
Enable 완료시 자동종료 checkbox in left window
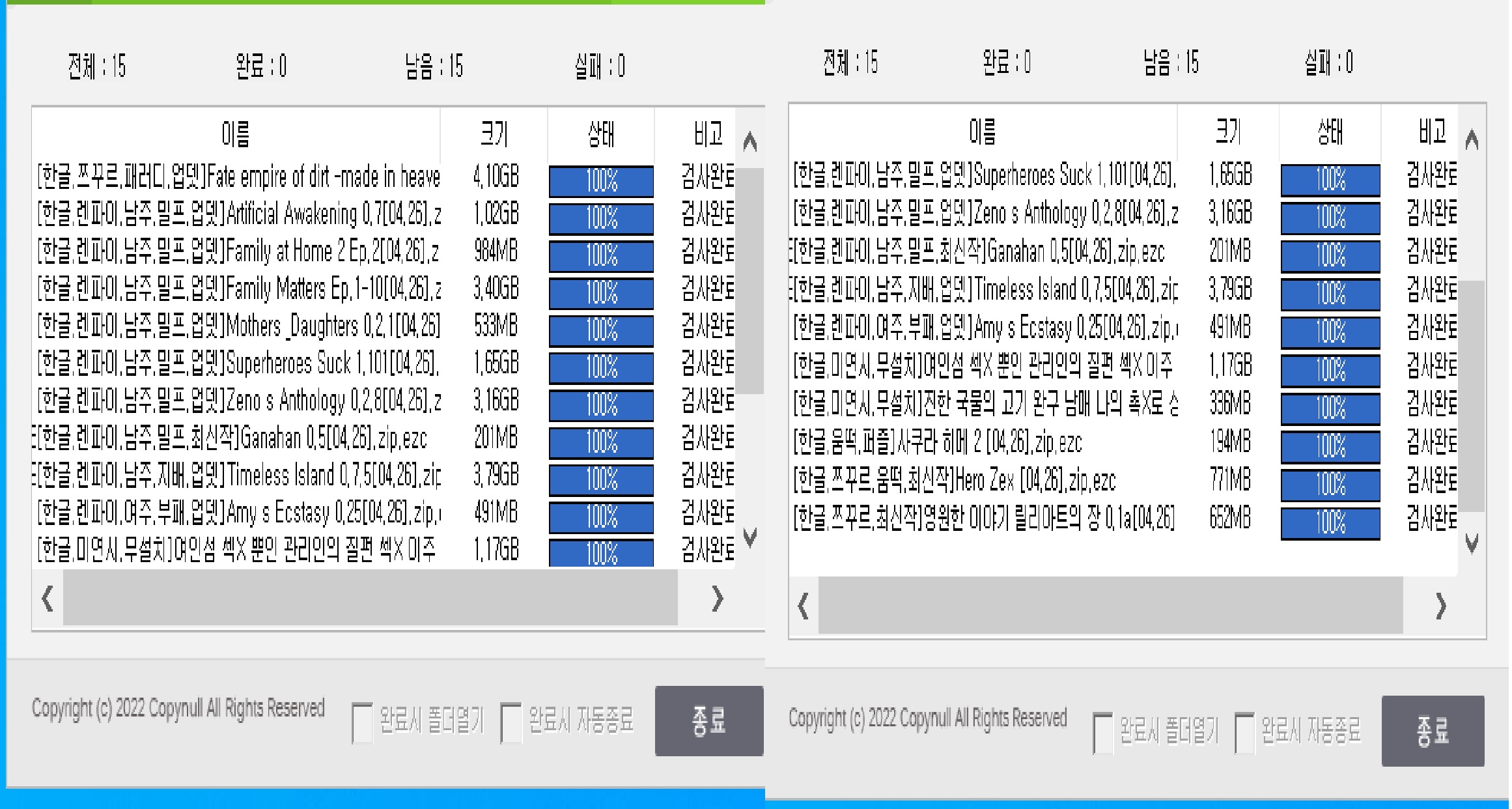click(x=511, y=722)
